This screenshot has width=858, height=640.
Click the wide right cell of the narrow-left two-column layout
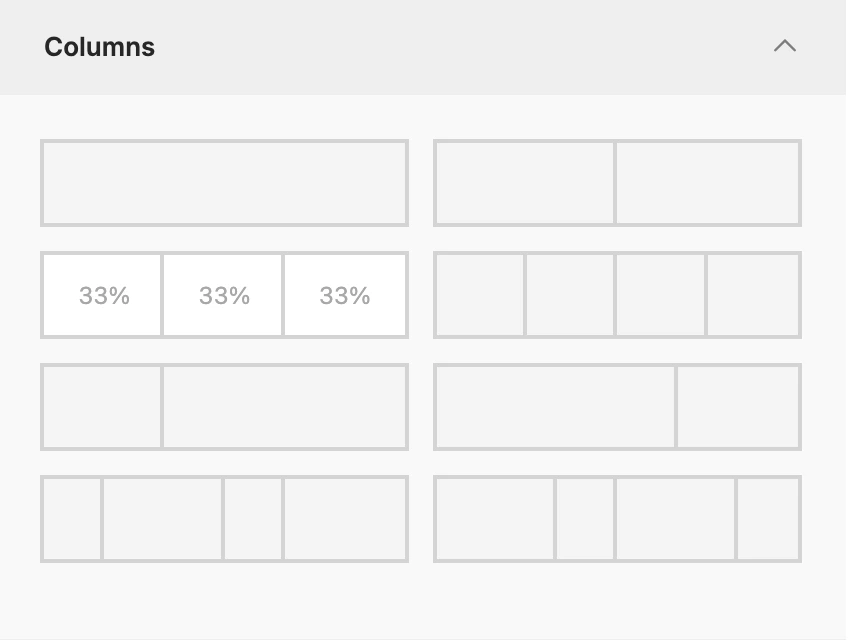[285, 407]
